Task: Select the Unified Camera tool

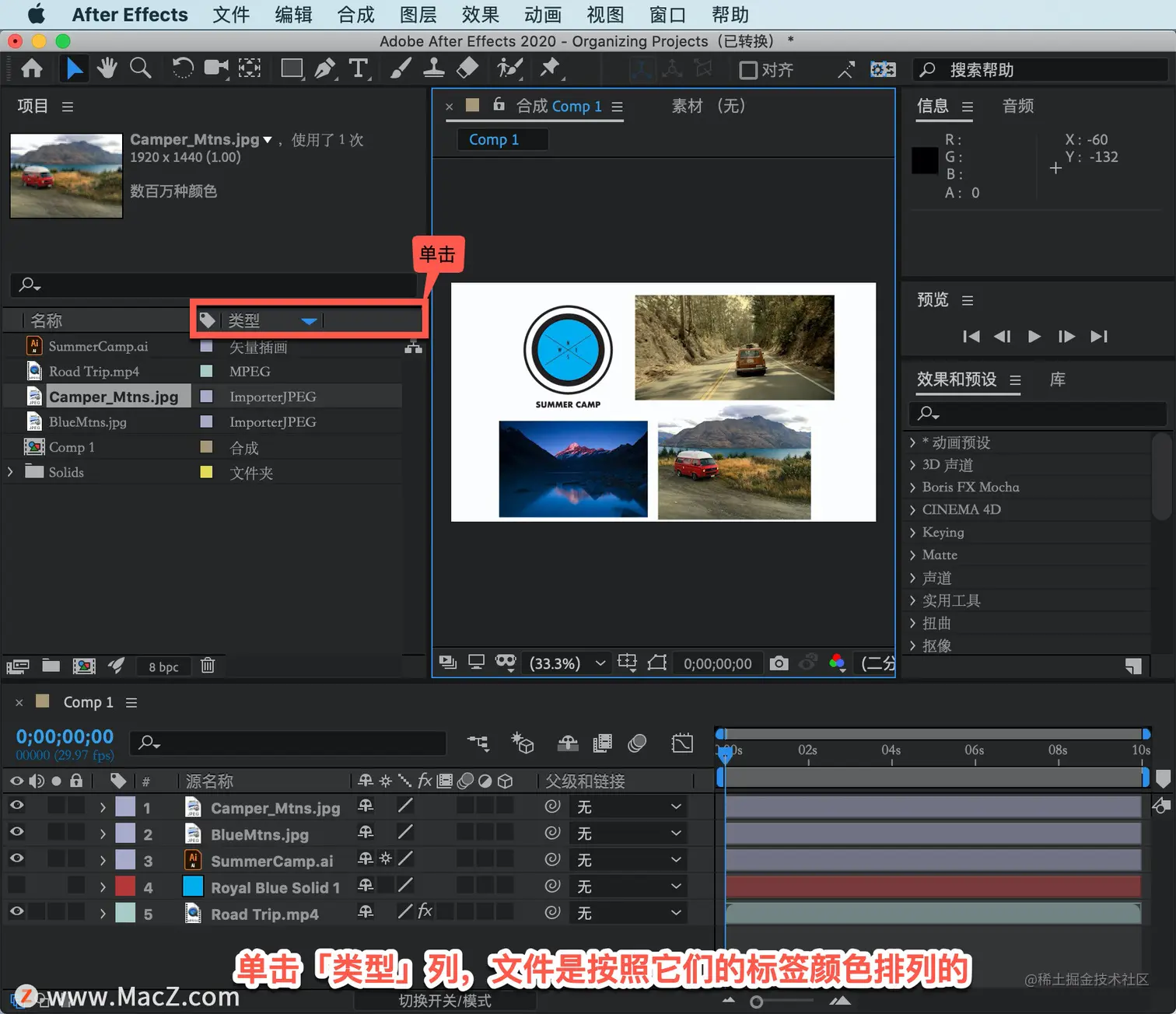Action: coord(216,68)
